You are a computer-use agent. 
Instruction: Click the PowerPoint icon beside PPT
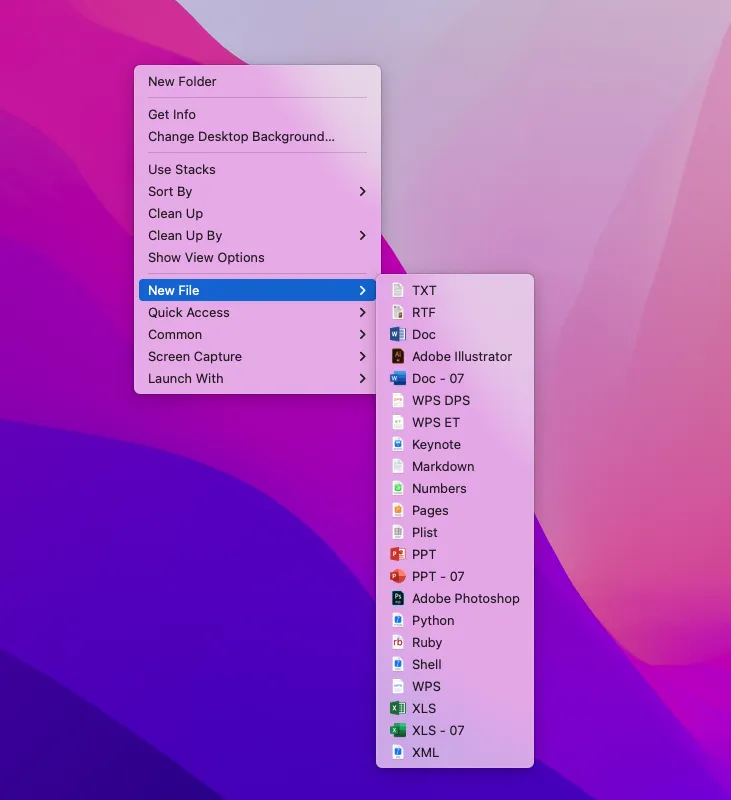[x=398, y=554]
